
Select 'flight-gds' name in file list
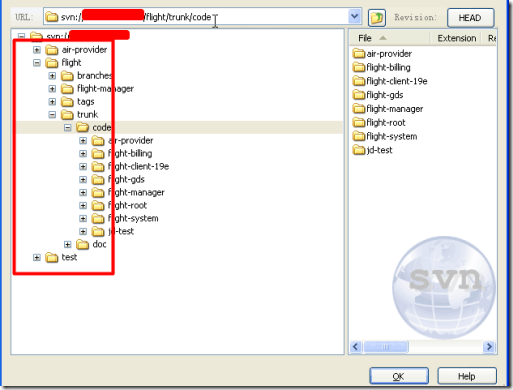click(385, 95)
